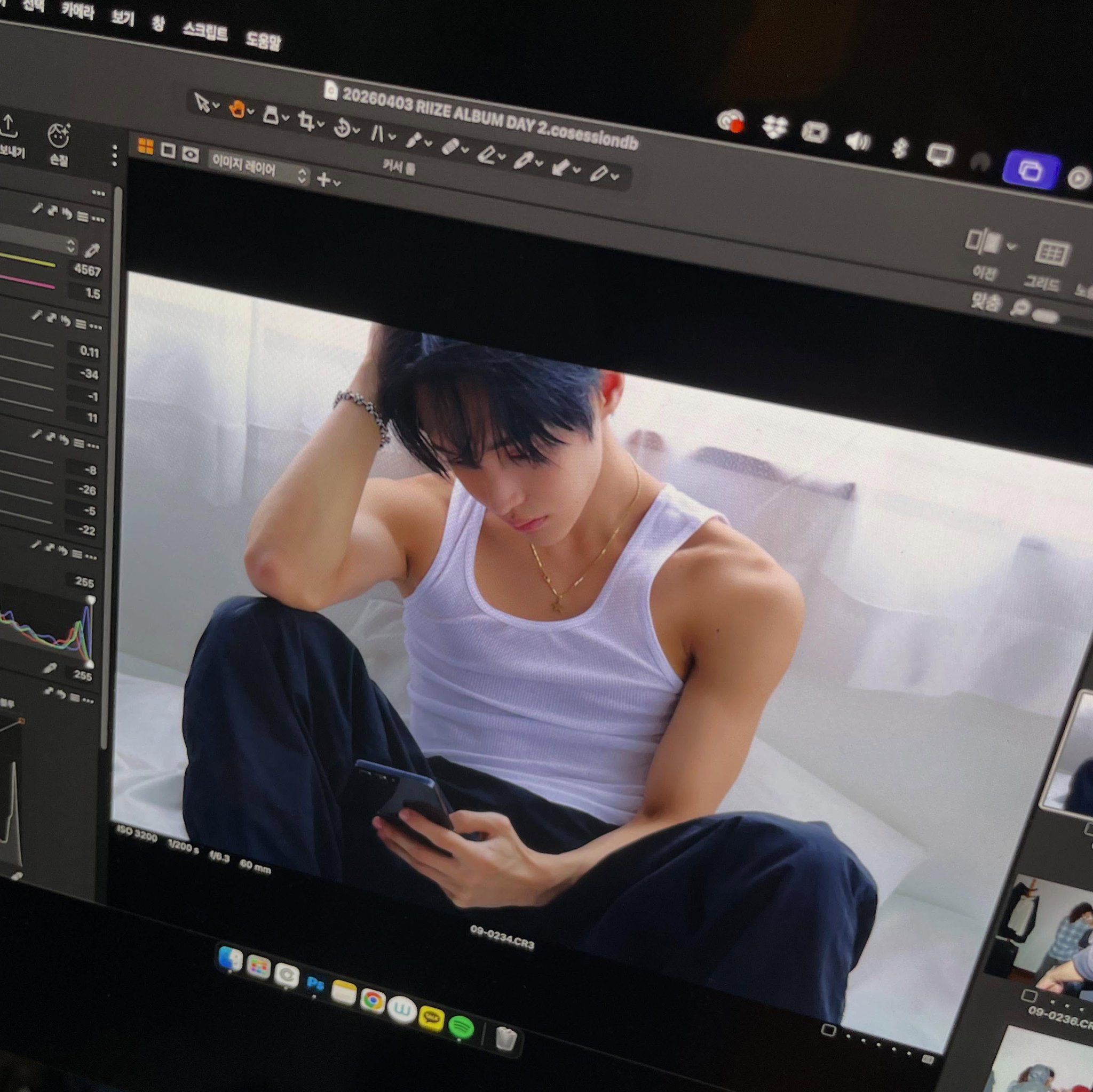Click the Dropbox menu bar icon

click(x=774, y=127)
